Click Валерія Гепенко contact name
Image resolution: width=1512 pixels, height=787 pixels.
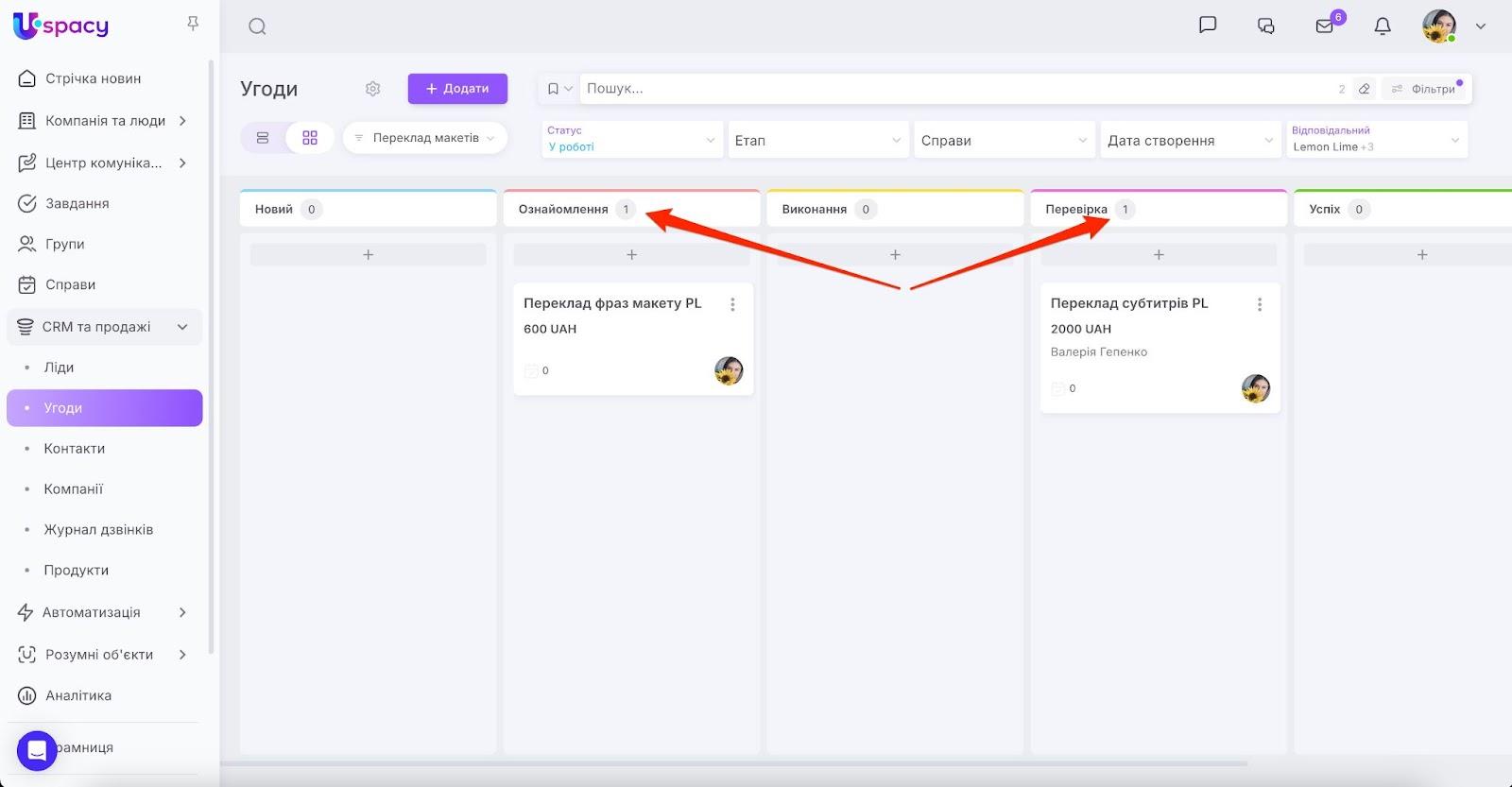pyautogui.click(x=1099, y=351)
